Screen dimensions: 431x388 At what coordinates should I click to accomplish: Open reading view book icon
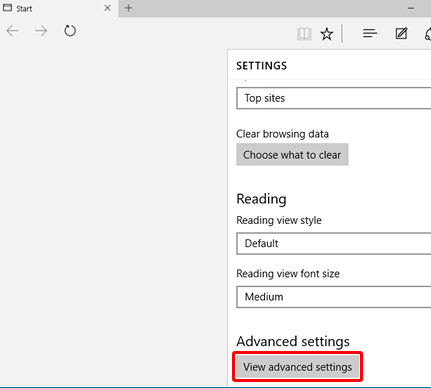(x=304, y=34)
